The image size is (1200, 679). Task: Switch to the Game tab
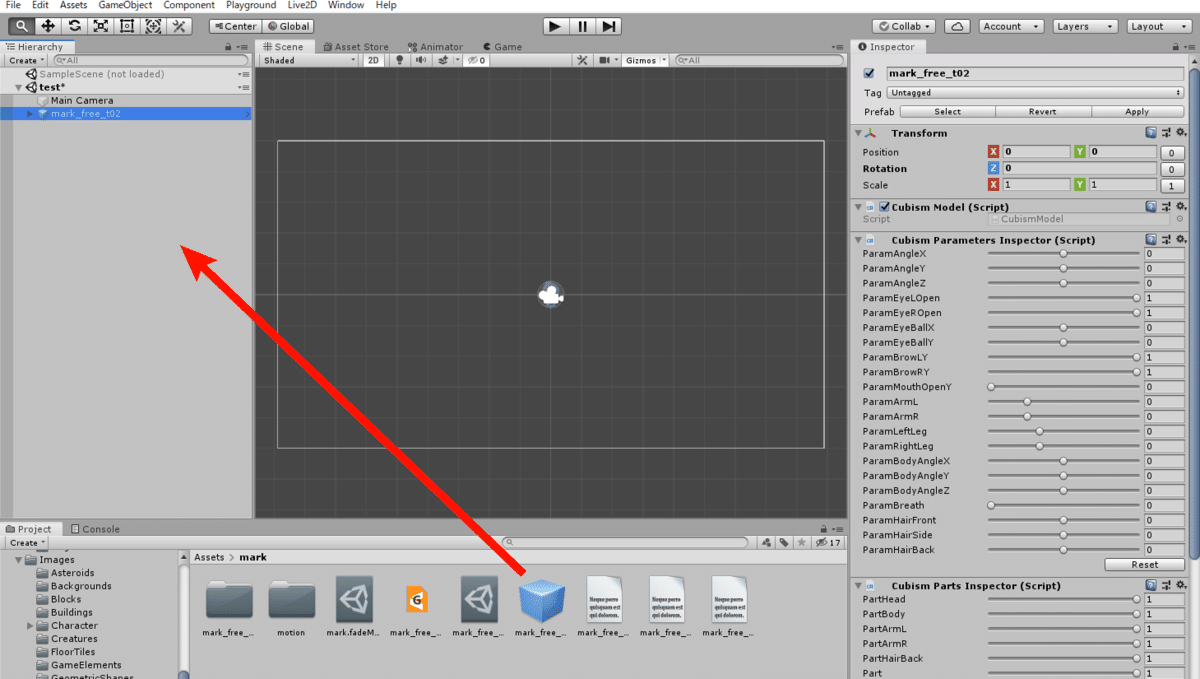pyautogui.click(x=502, y=46)
